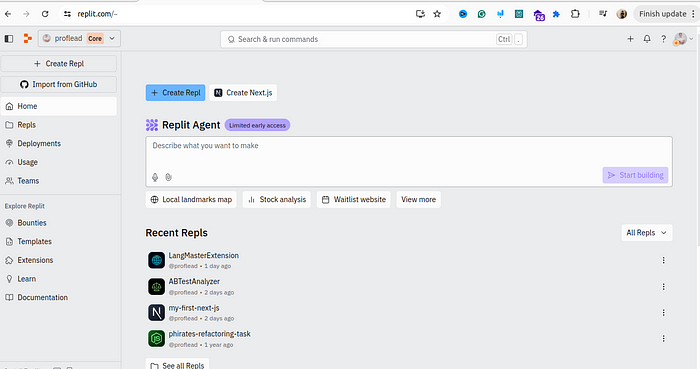Open the LangMasterExtension repl
The image size is (700, 369).
(x=204, y=256)
